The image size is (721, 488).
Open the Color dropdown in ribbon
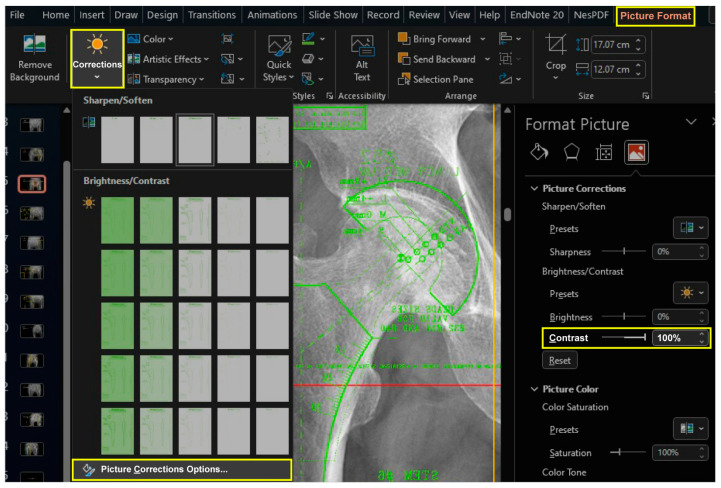pyautogui.click(x=151, y=39)
